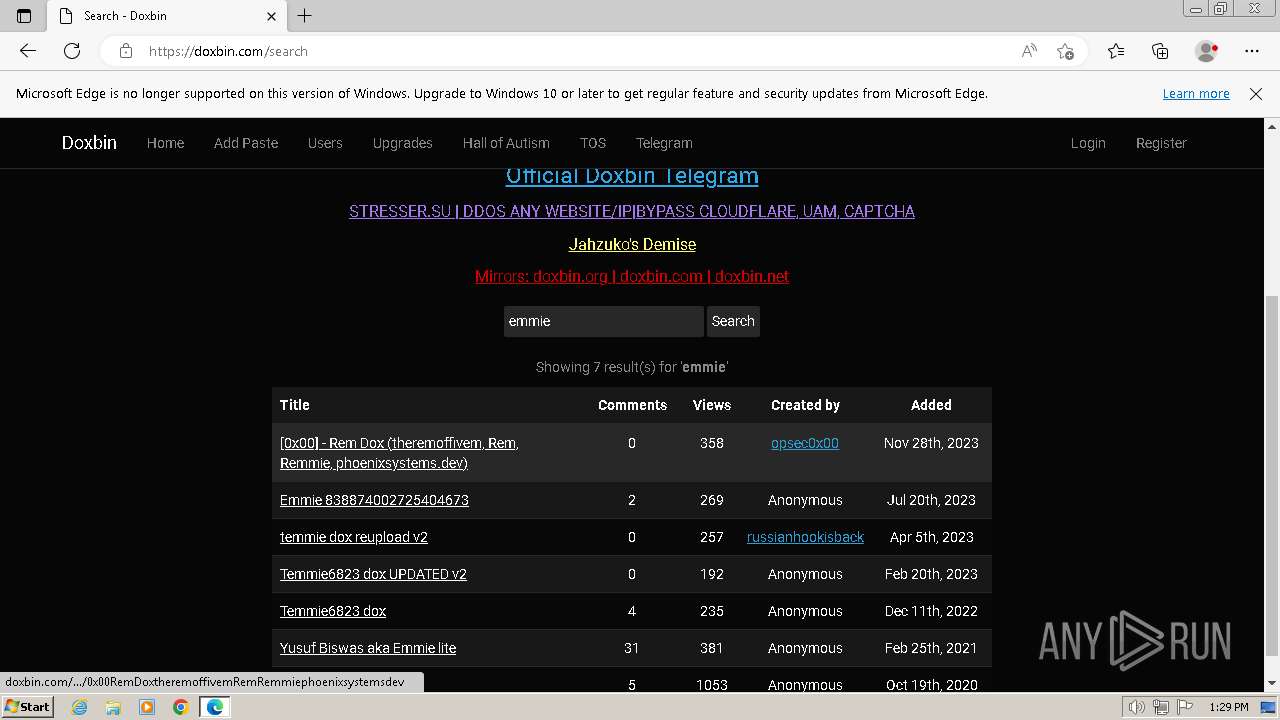Screen dimensions: 1280x720
Task: Follow the Learn more link
Action: tap(1196, 93)
